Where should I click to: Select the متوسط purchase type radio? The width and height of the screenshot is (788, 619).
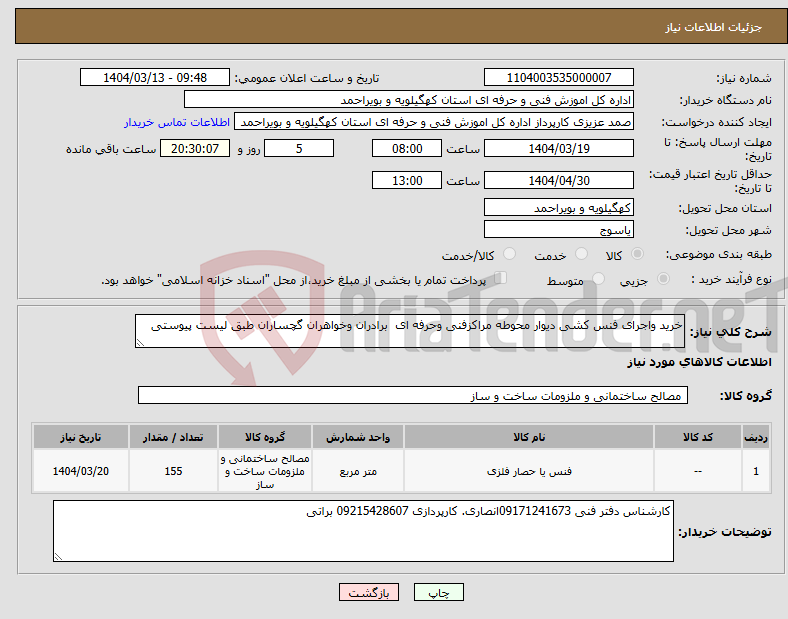coord(598,278)
